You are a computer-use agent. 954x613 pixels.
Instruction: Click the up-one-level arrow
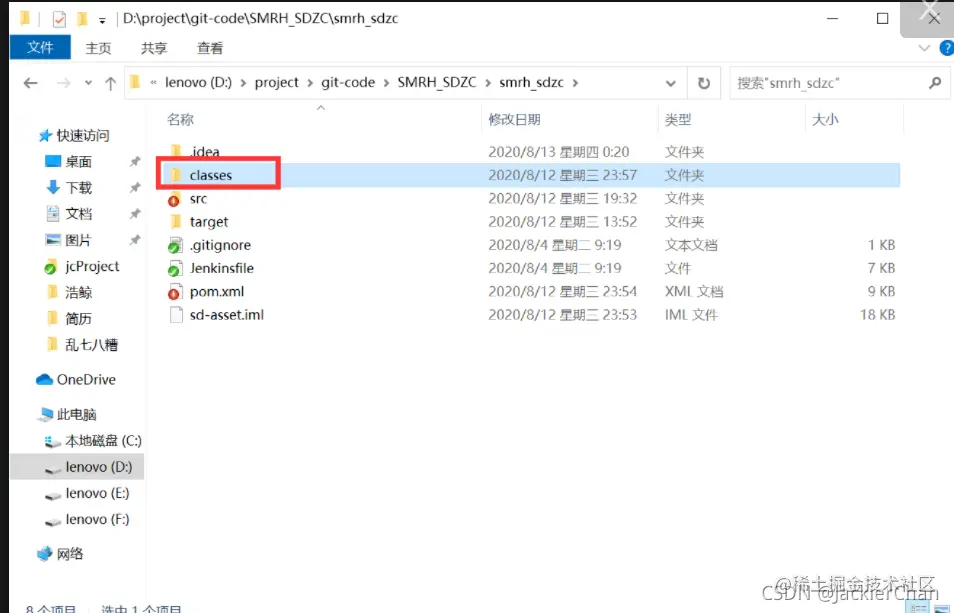[110, 83]
